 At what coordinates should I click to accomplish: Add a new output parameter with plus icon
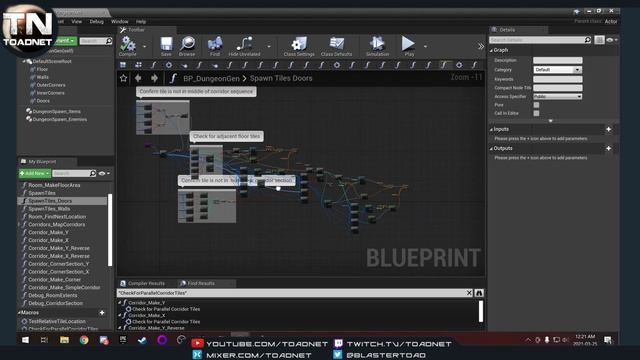pyautogui.click(x=609, y=149)
